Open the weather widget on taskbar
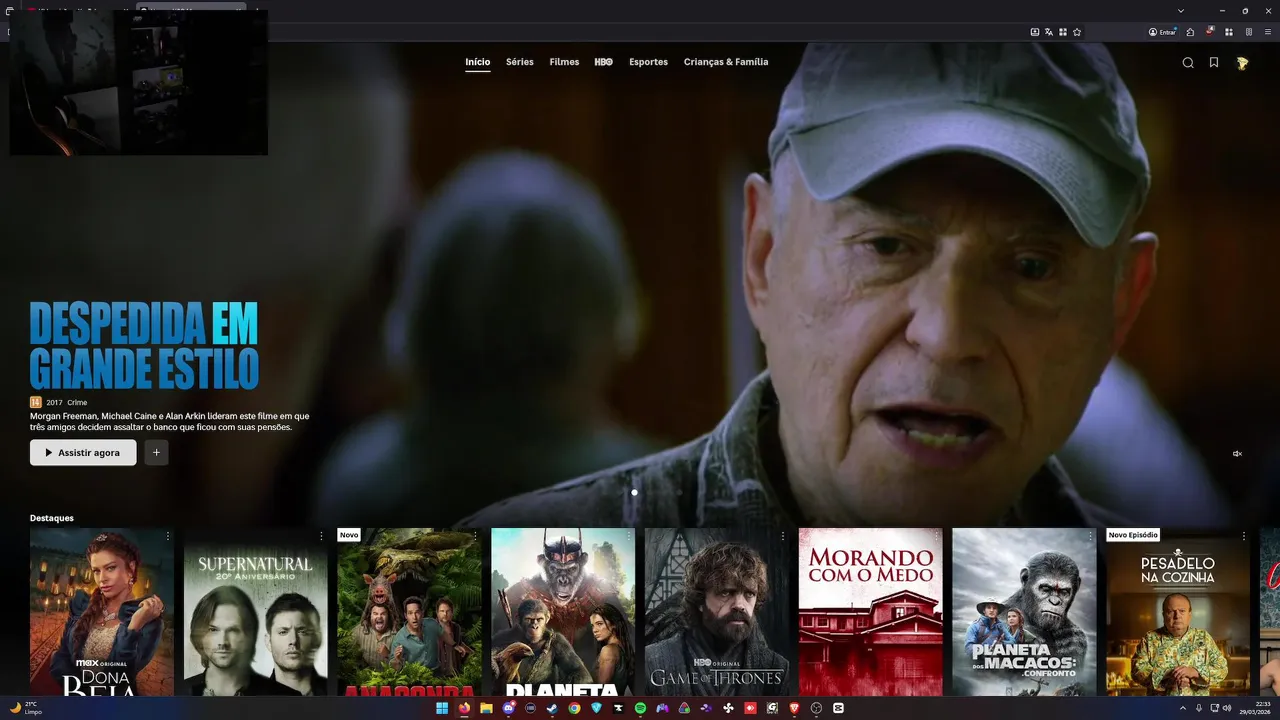This screenshot has height=720, width=1280. coord(25,708)
